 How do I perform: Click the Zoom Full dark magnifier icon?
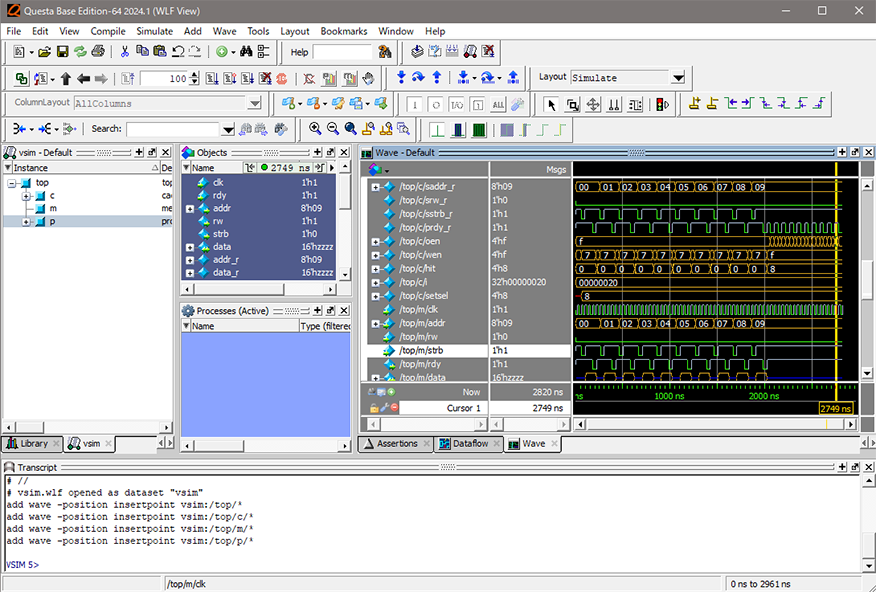pyautogui.click(x=350, y=129)
